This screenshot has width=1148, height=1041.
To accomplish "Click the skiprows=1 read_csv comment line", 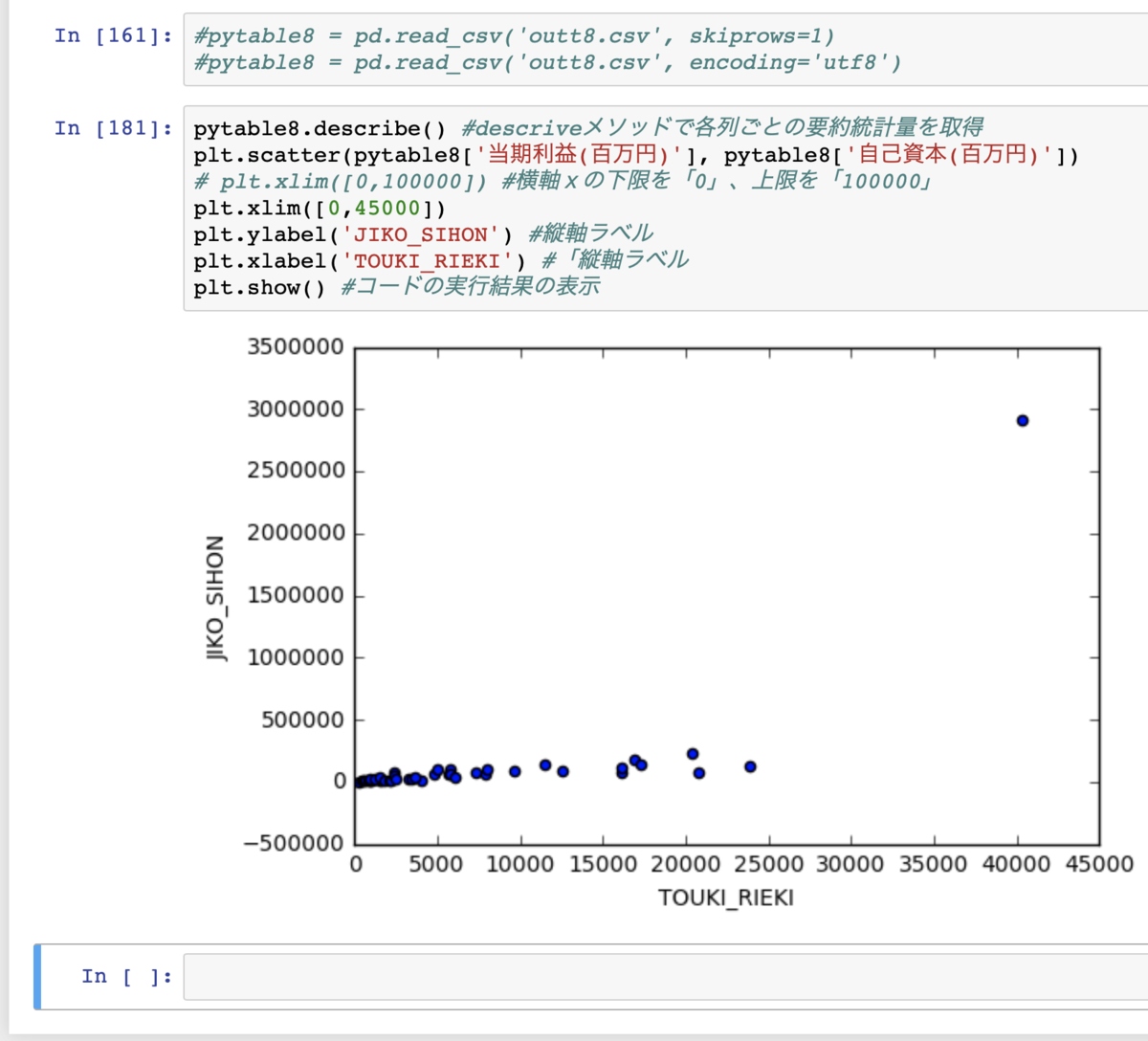I will pos(514,36).
